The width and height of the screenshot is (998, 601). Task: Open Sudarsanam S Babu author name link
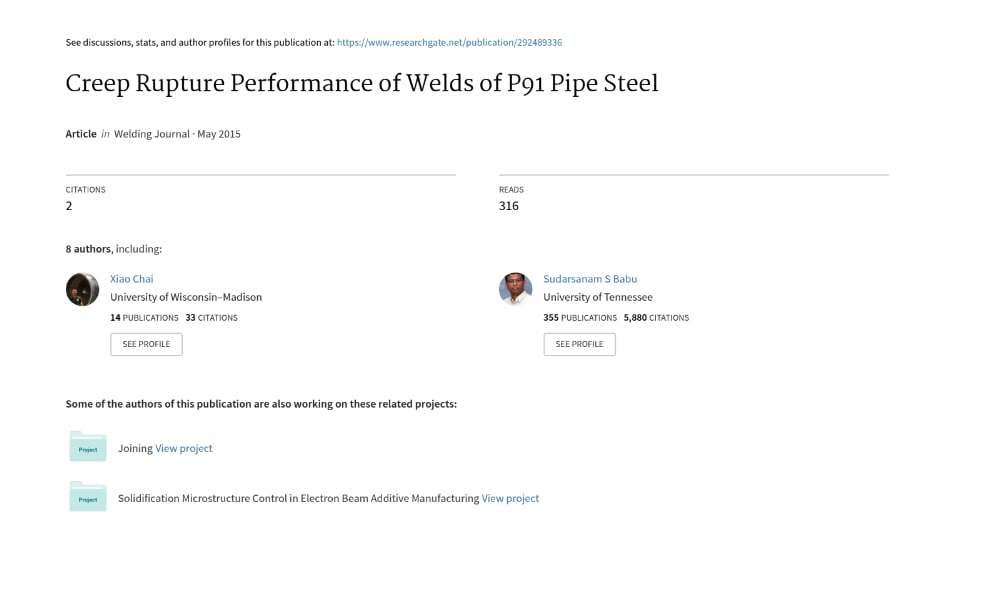point(590,279)
